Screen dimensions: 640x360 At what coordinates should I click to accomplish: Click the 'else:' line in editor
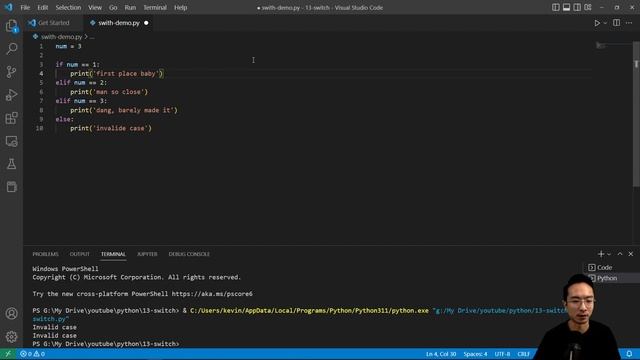64,119
